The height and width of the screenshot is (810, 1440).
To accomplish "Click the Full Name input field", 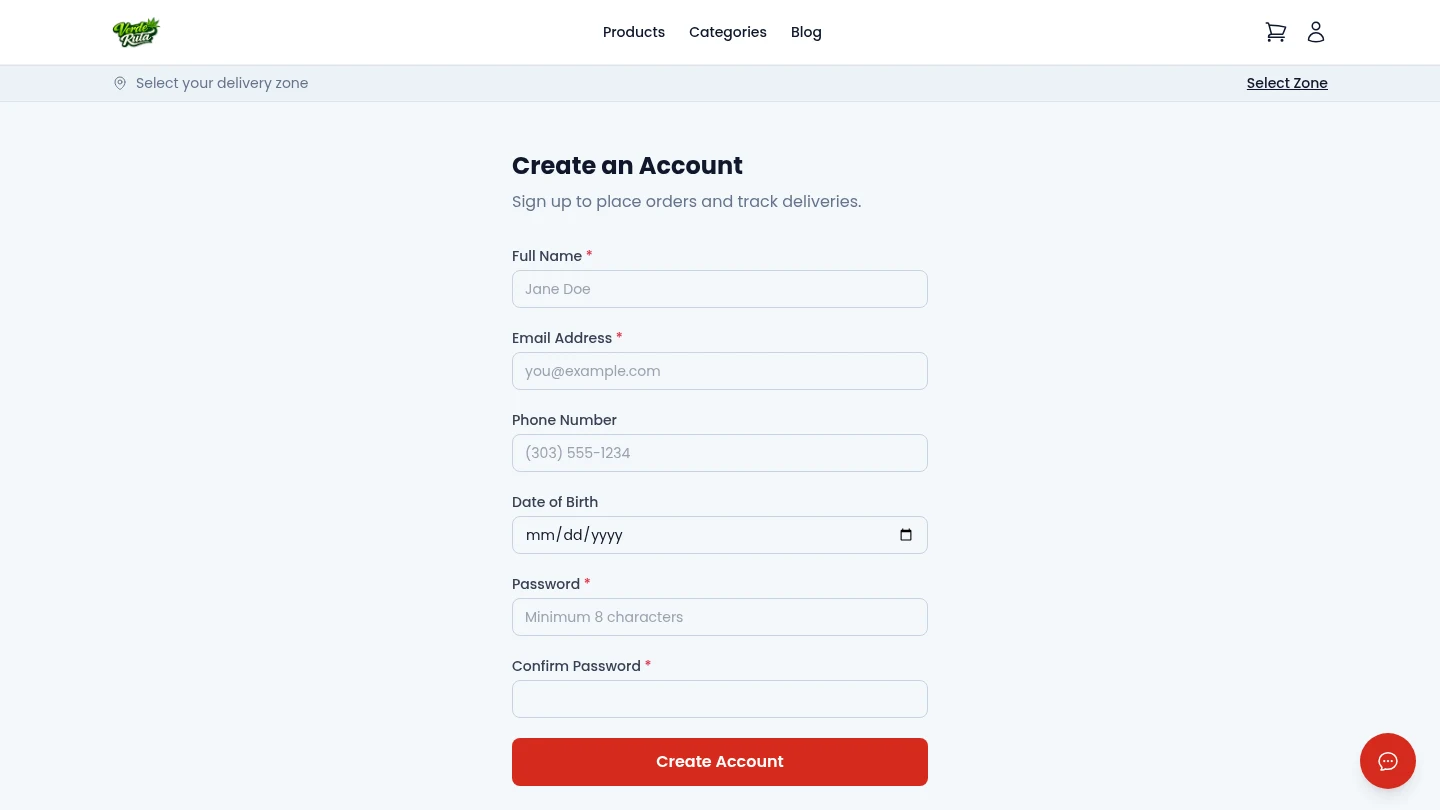I will pos(720,289).
